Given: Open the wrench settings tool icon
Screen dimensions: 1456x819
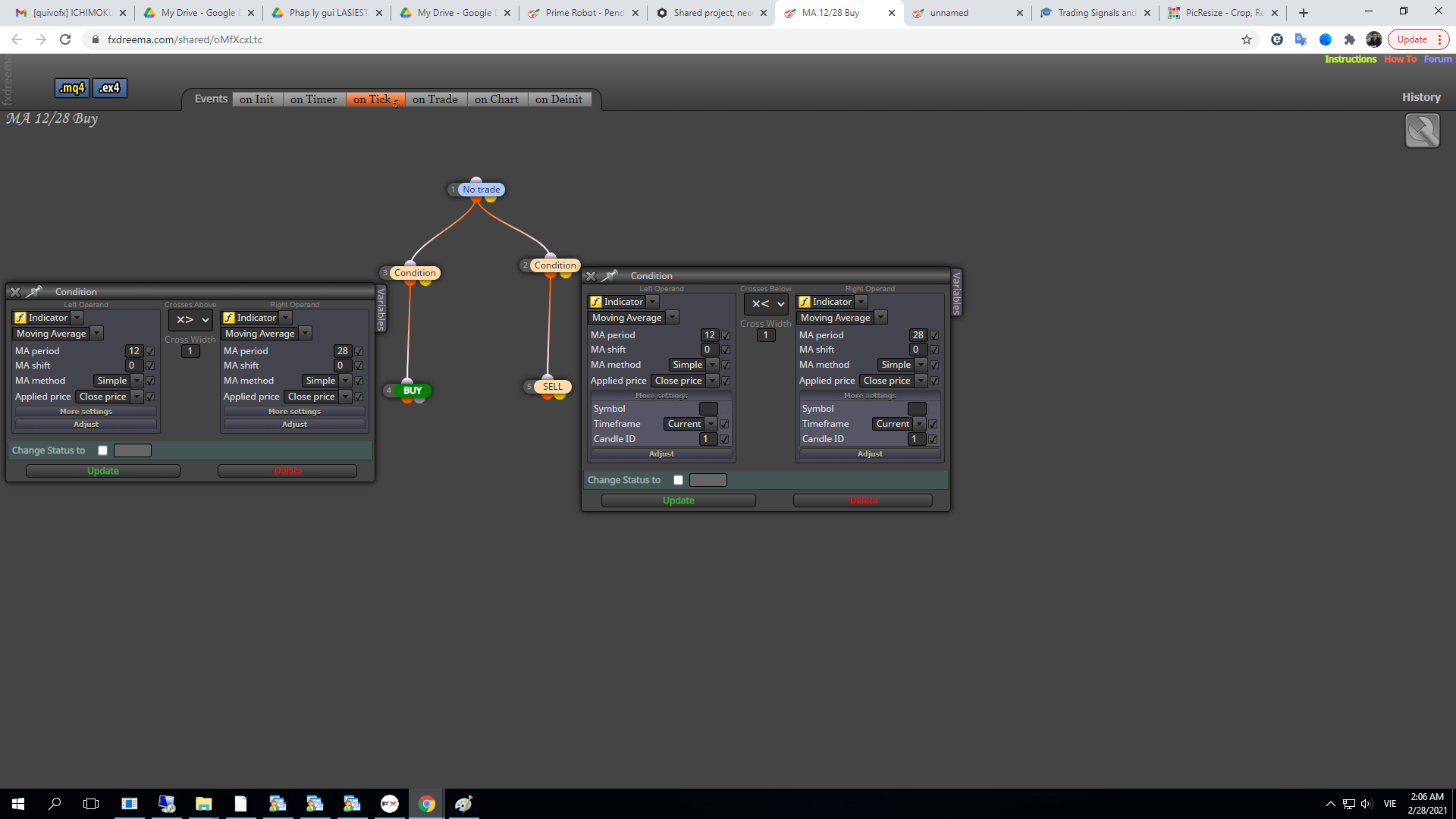Looking at the screenshot, I should (1422, 130).
